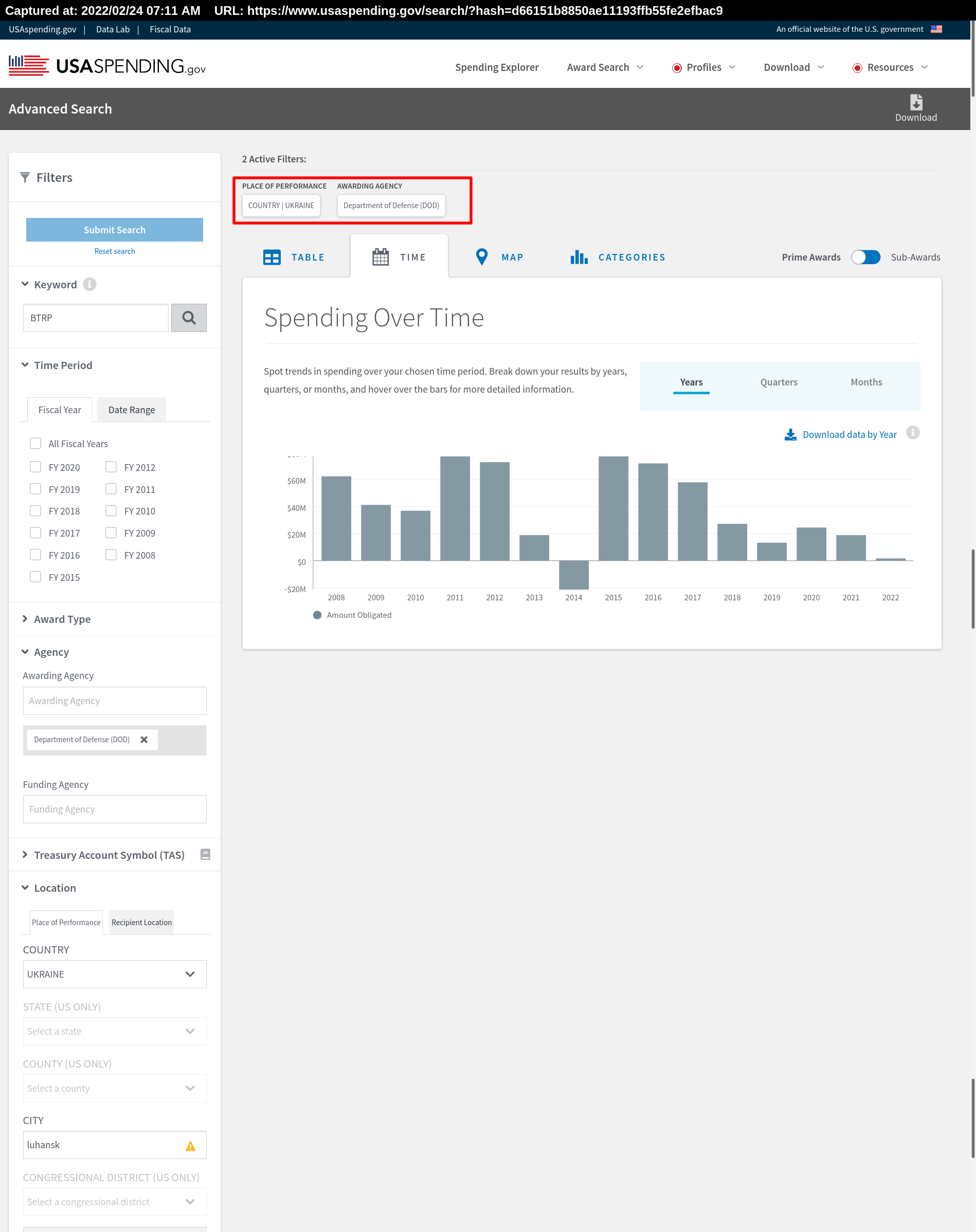Collapse the Location filter section

[25, 888]
